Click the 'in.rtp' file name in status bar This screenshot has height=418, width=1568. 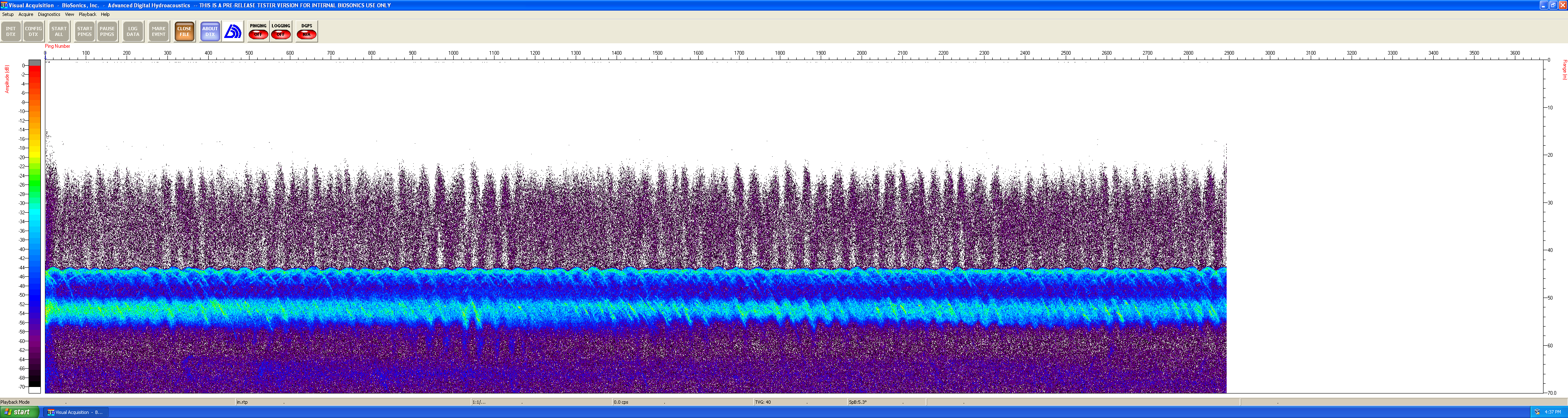coord(242,402)
